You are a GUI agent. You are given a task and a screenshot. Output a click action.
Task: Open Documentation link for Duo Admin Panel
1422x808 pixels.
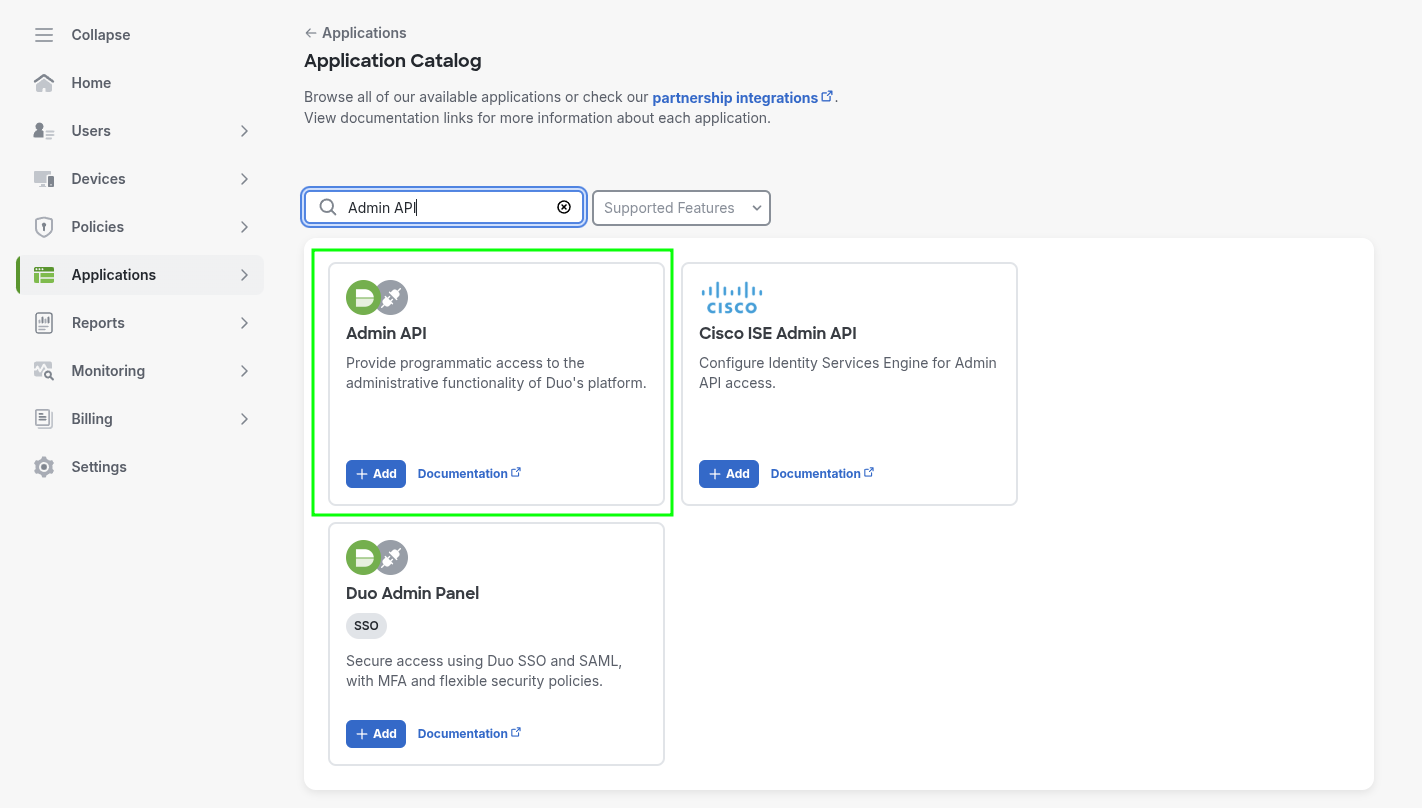469,734
